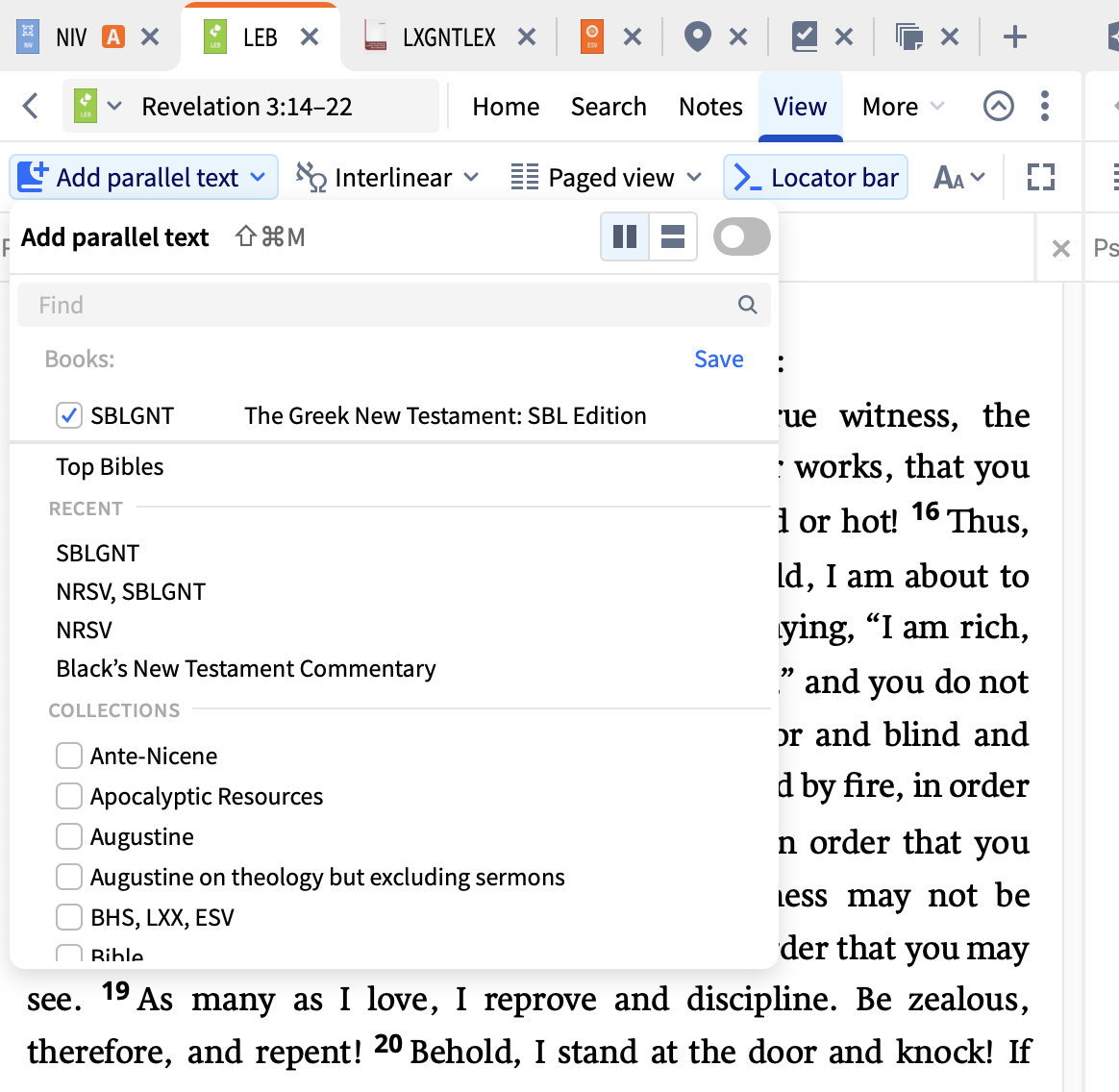Close the LEB tab
This screenshot has height=1092, width=1119.
(309, 37)
